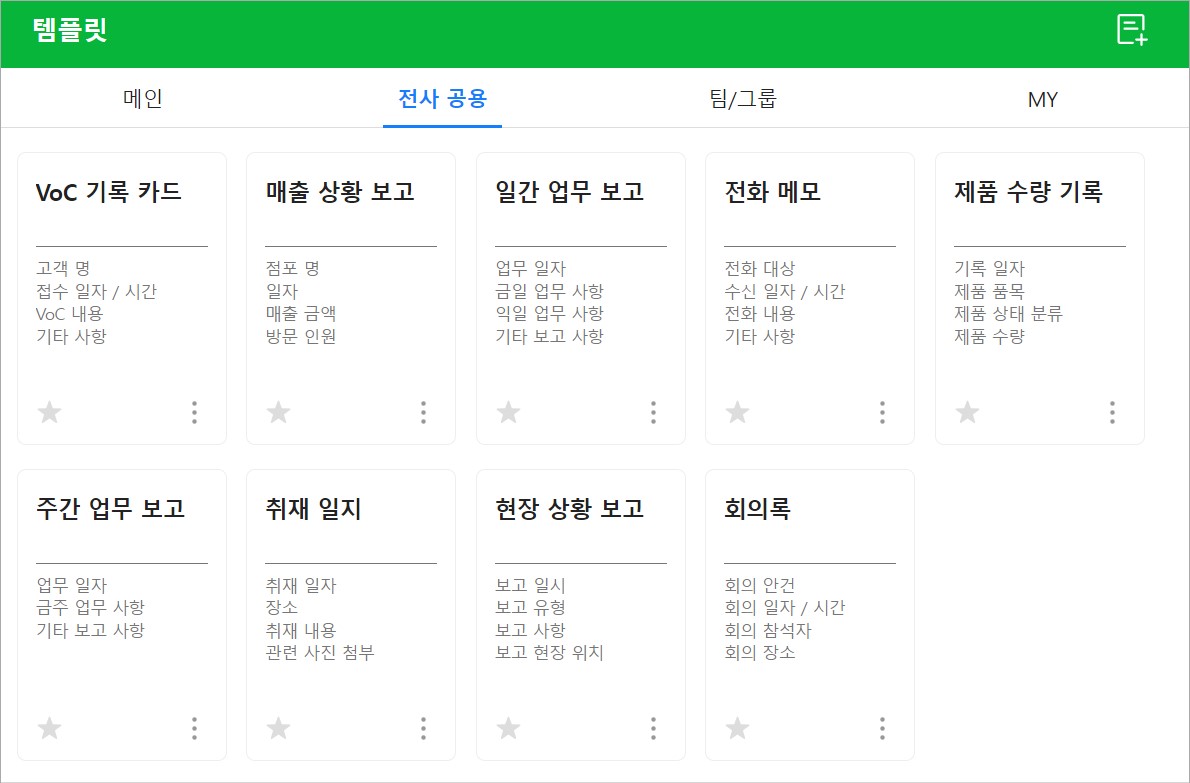Screen dimensions: 1190x783
Task: Switch to the 팀/그룹 tab
Action: [x=743, y=99]
